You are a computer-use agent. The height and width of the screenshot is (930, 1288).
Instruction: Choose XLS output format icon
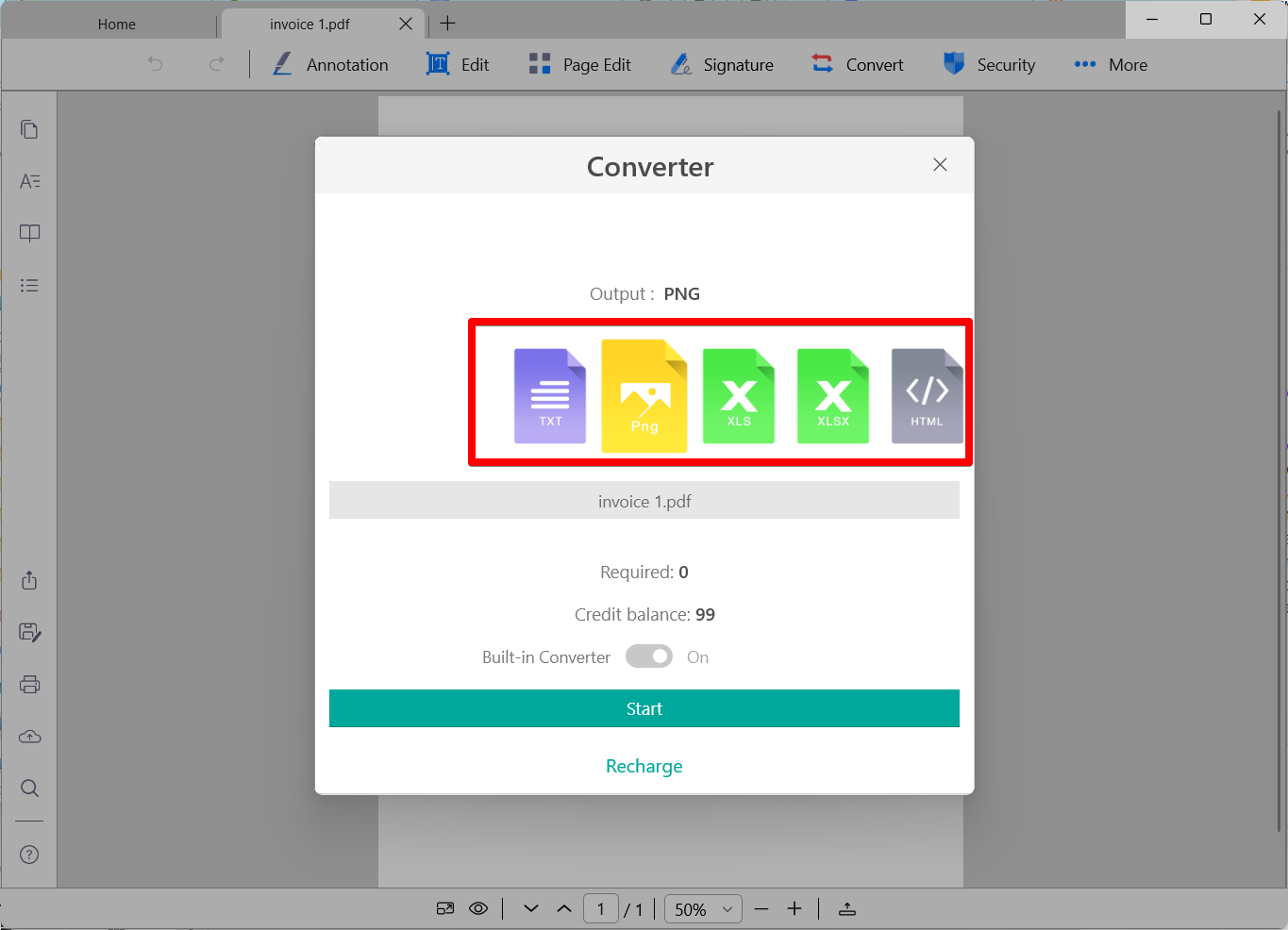(x=739, y=396)
